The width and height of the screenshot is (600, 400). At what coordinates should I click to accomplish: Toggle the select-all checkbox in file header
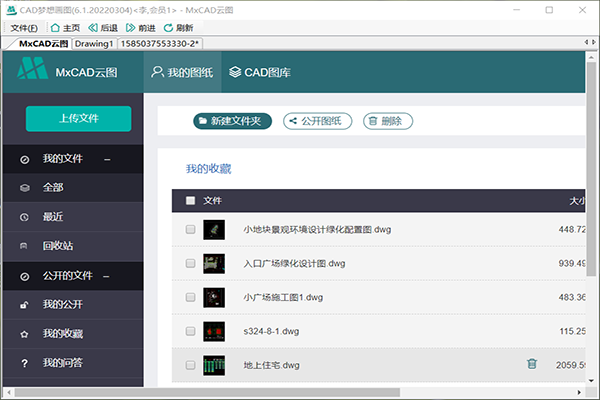190,201
